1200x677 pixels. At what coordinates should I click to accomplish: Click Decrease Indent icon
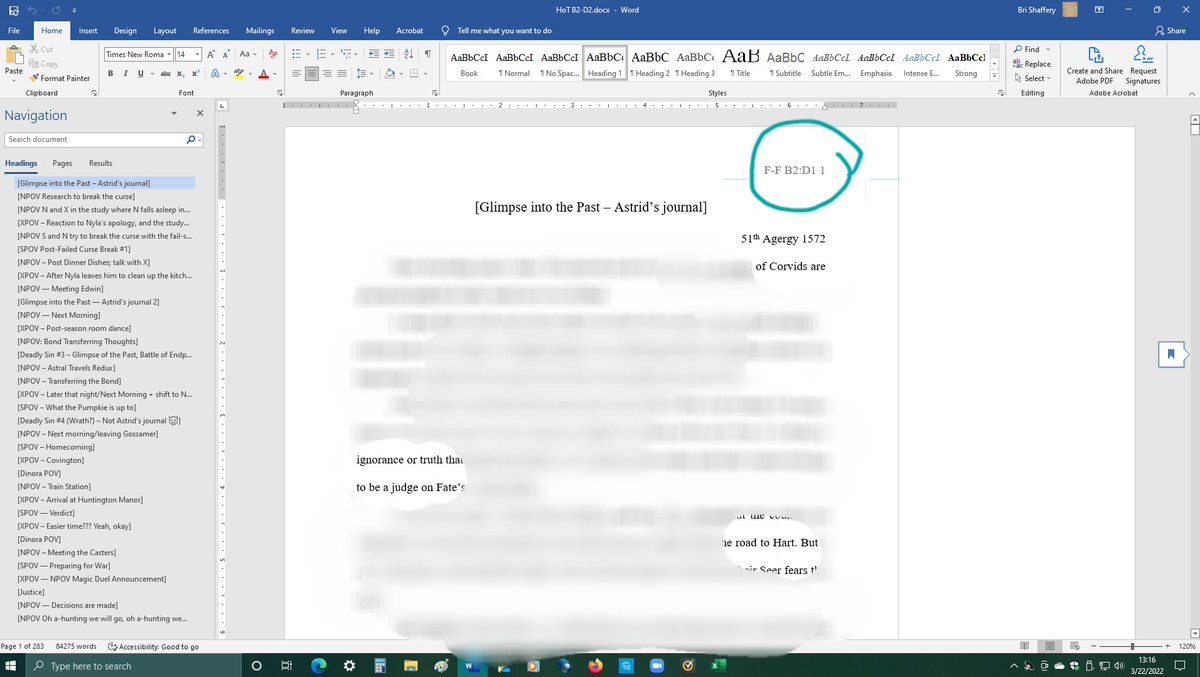pos(374,54)
